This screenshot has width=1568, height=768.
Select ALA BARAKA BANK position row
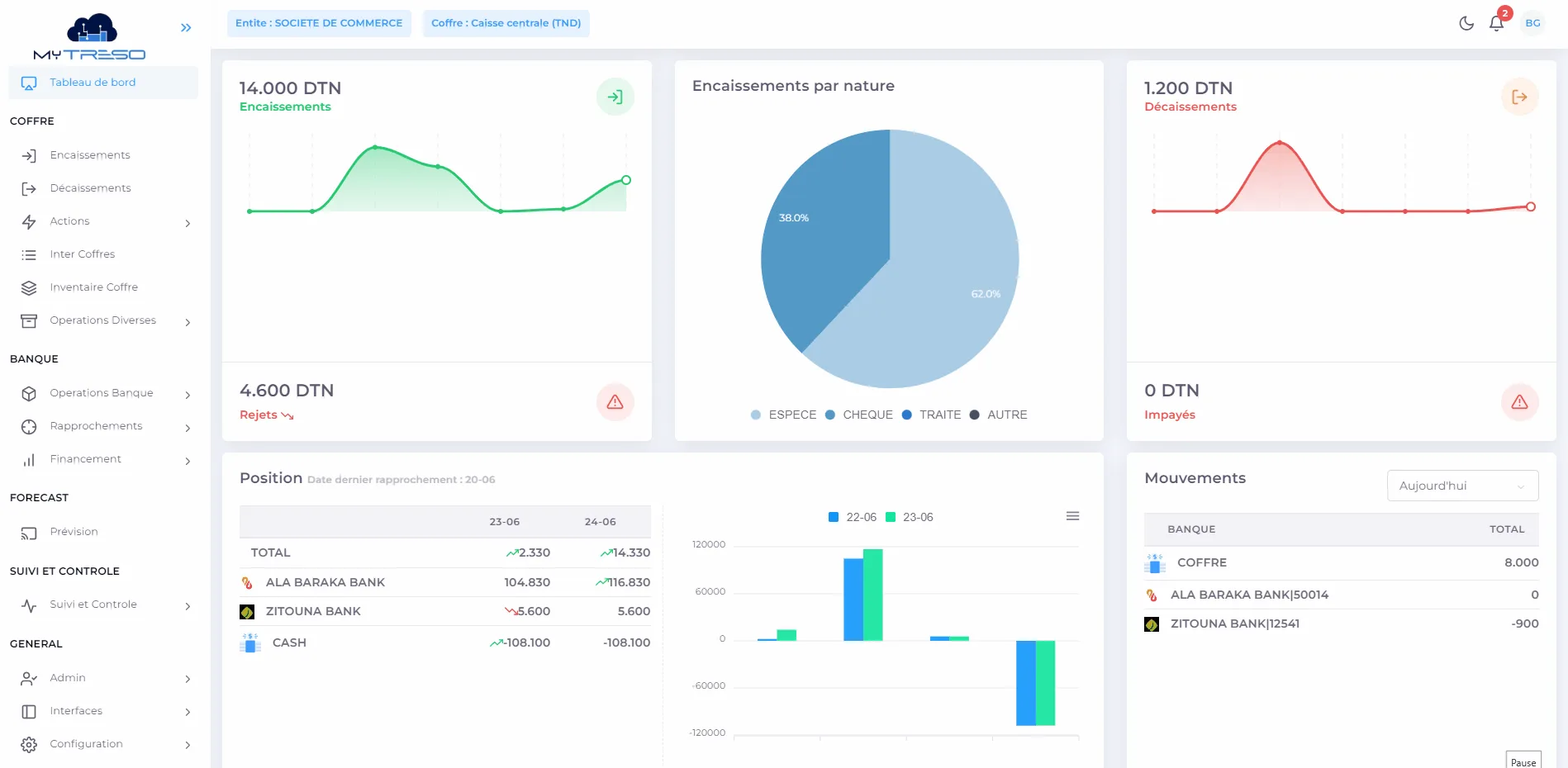click(x=445, y=582)
